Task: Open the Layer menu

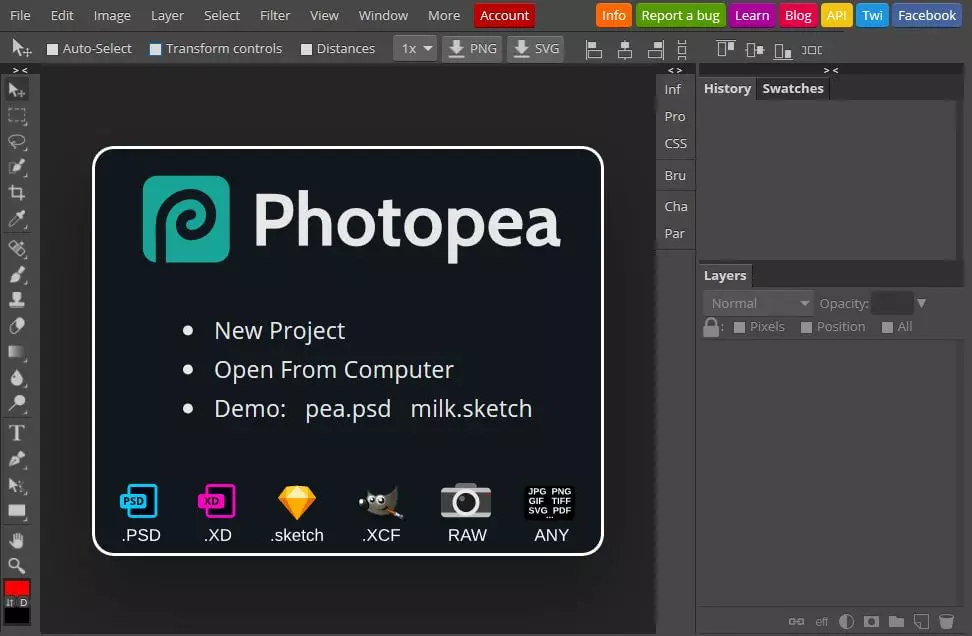Action: 167,15
